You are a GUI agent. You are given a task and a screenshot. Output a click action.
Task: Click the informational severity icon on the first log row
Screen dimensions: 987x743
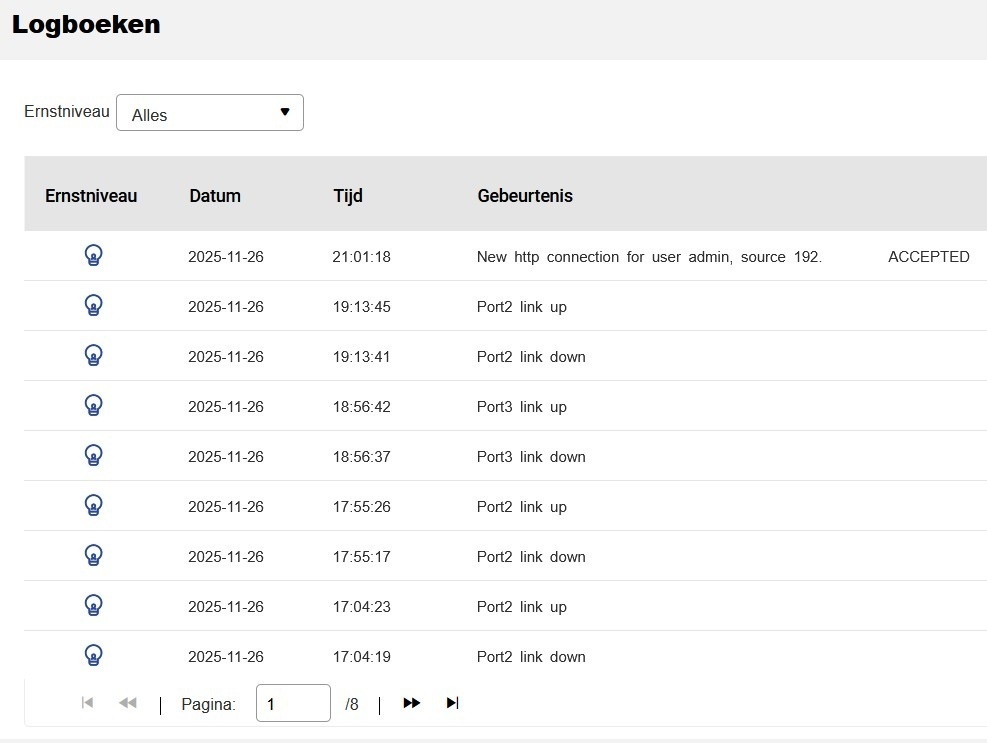(93, 255)
